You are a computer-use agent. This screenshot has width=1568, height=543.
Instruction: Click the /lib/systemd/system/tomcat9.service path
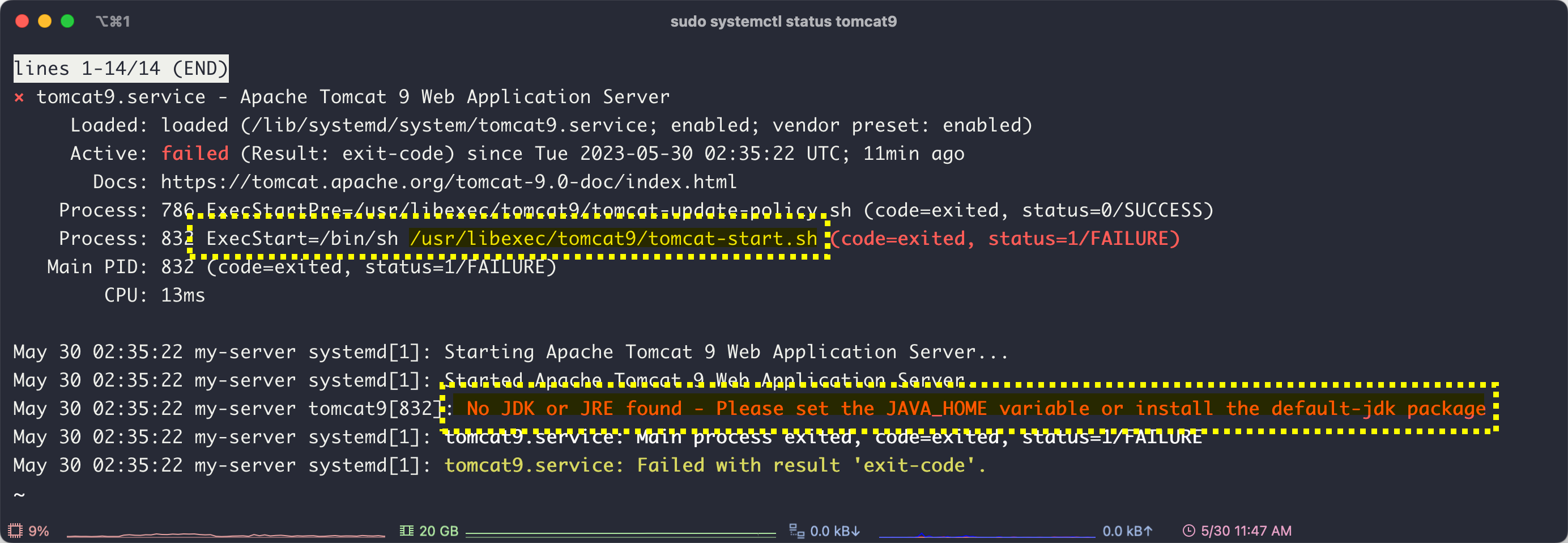[449, 125]
